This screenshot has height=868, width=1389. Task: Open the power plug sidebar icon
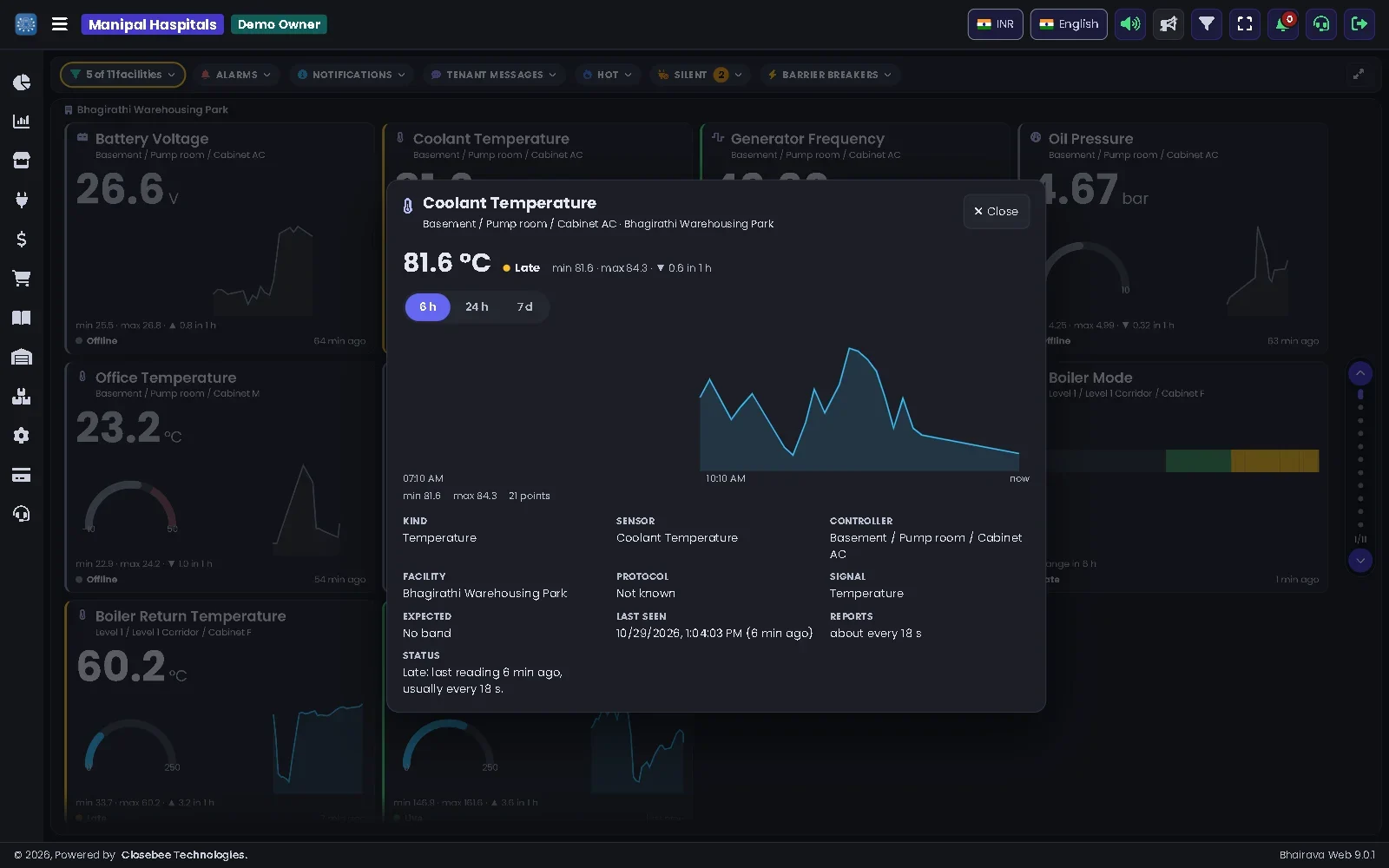[22, 200]
